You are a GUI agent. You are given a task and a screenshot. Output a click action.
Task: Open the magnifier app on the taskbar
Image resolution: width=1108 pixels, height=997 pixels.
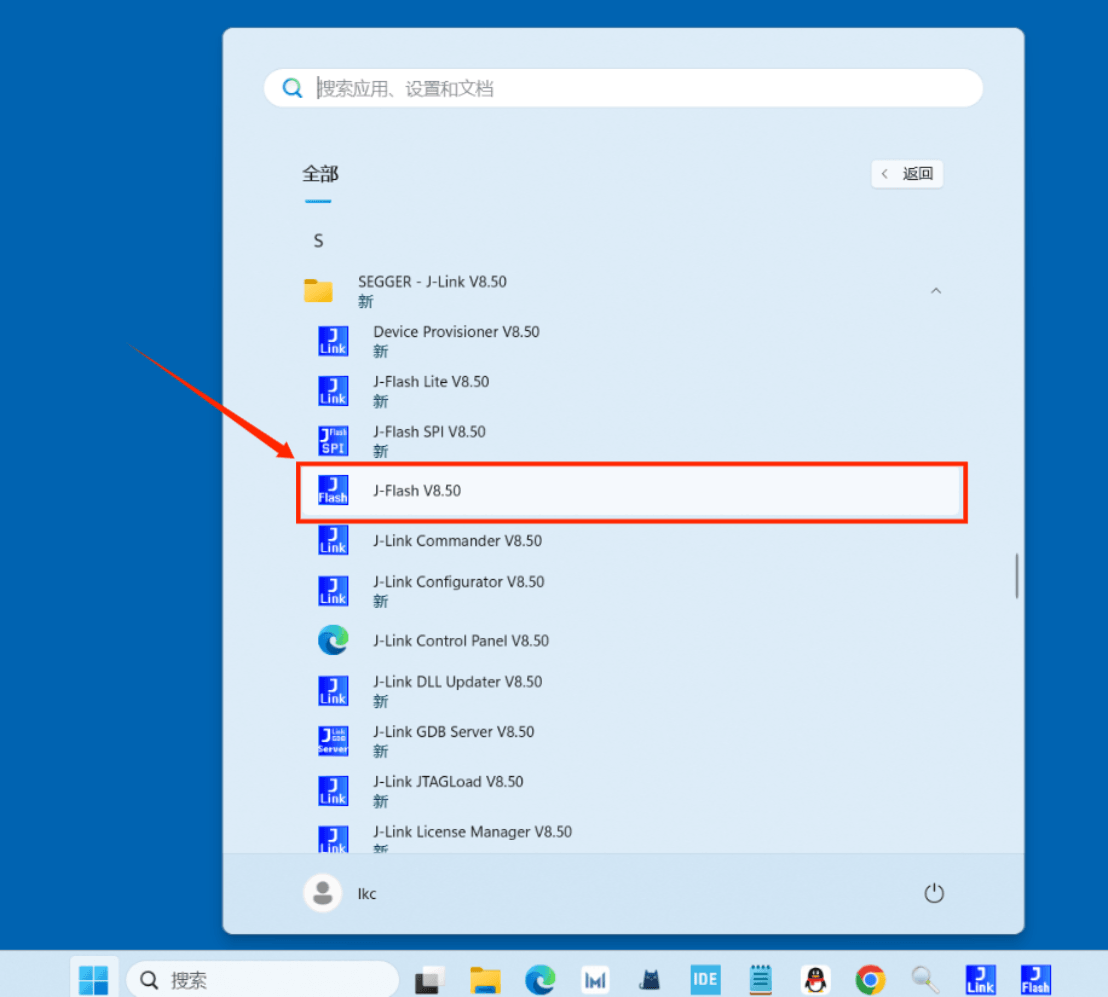pyautogui.click(x=925, y=980)
